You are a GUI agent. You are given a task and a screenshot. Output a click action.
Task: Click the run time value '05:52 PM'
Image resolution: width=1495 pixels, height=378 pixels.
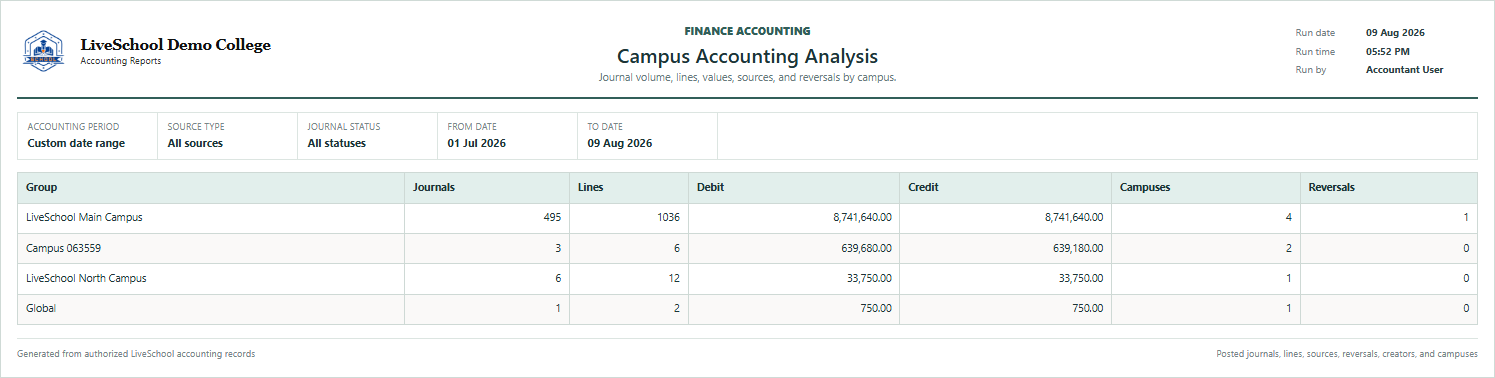coord(1388,51)
